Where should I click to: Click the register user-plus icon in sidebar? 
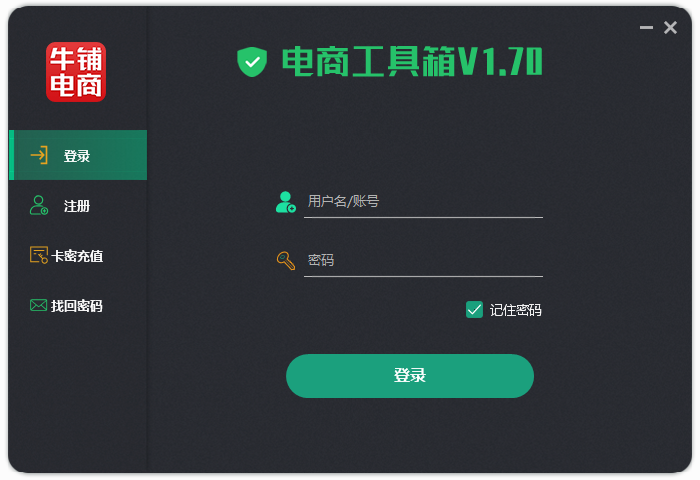39,205
